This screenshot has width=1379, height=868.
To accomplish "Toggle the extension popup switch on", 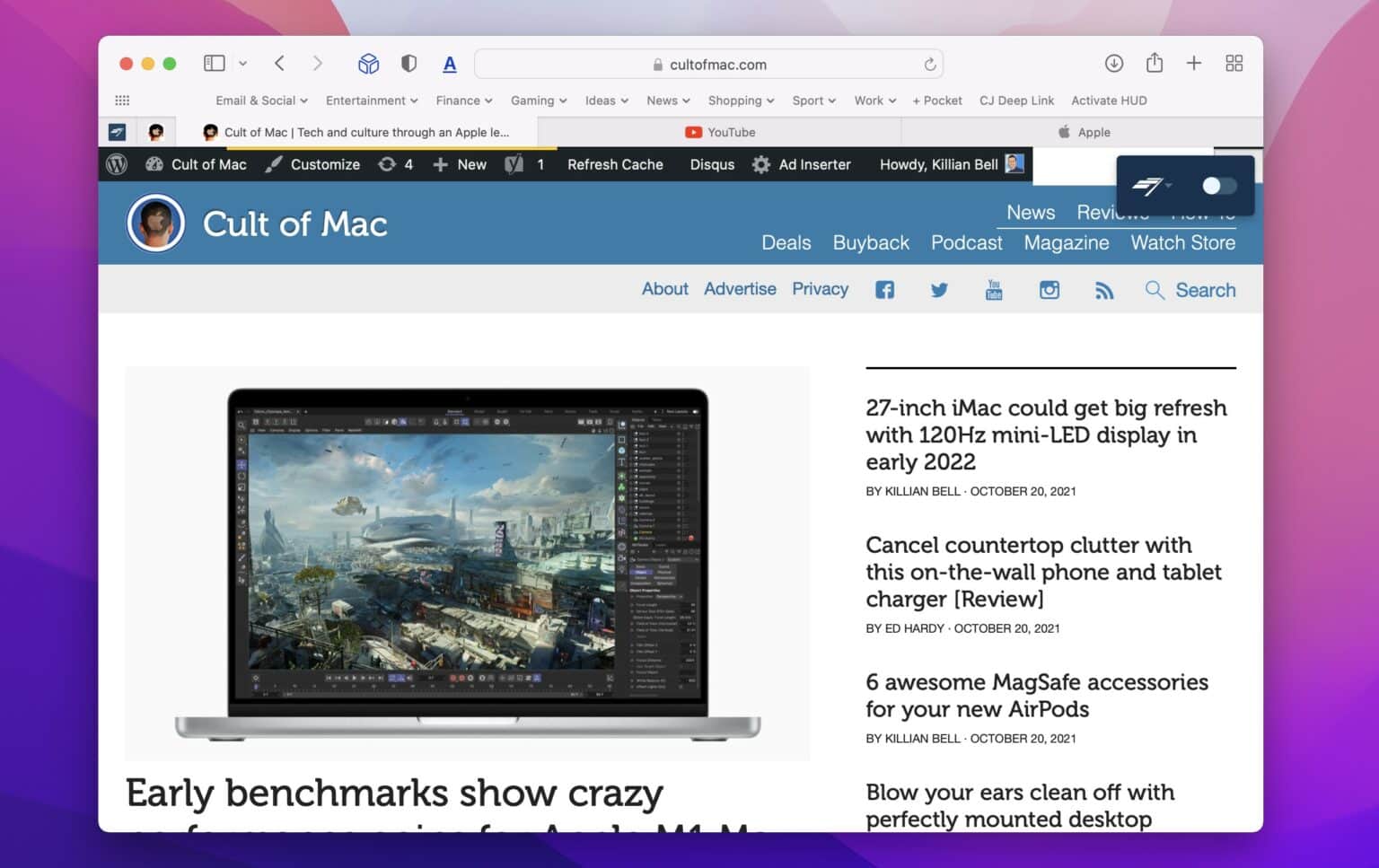I will tap(1218, 186).
